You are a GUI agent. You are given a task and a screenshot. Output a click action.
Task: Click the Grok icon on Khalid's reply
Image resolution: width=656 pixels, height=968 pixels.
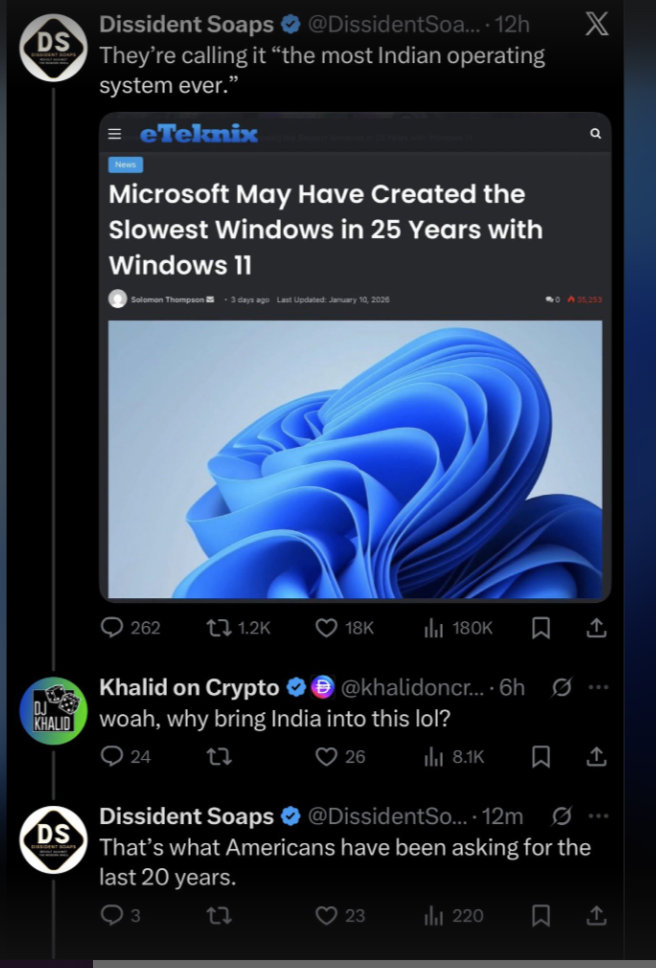[x=562, y=687]
